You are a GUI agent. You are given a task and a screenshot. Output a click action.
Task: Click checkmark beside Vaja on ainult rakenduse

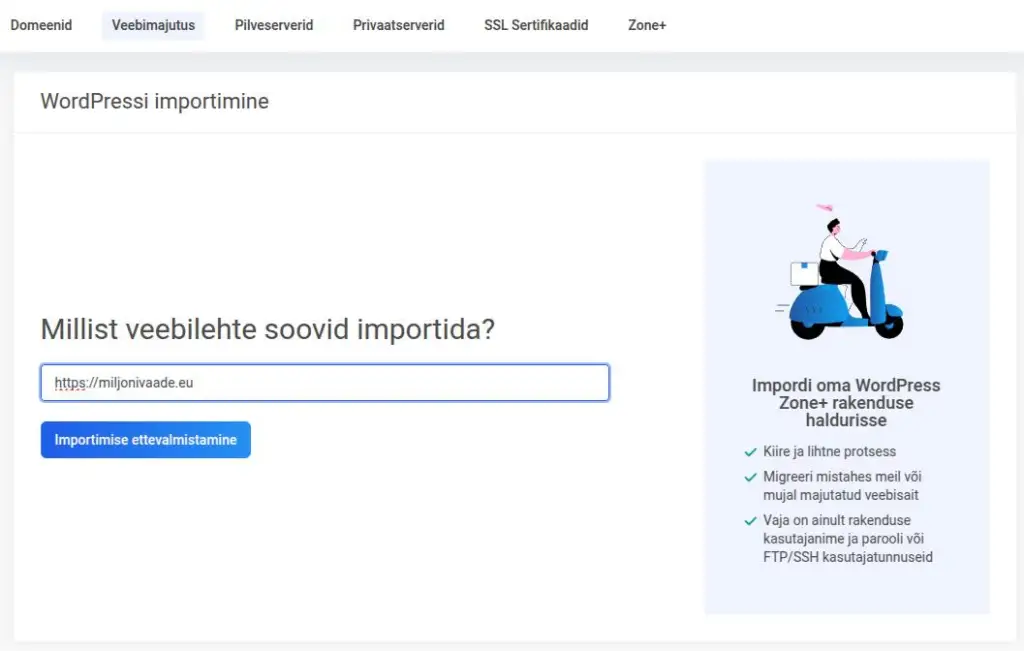750,521
